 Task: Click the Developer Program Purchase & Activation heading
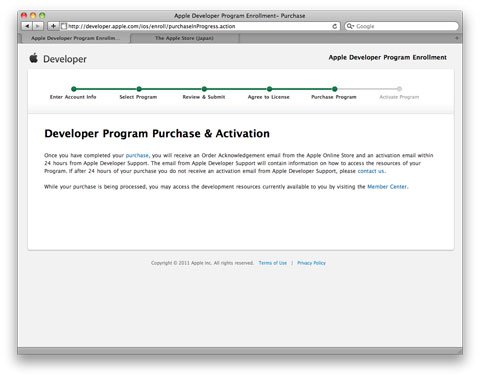tap(157, 134)
